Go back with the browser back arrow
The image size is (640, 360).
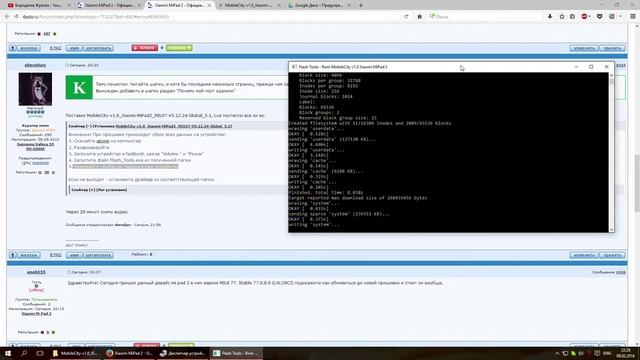[7, 17]
